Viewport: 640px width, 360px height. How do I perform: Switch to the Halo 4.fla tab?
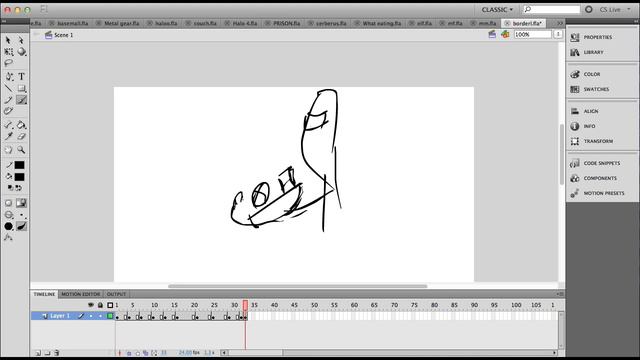tap(245, 23)
